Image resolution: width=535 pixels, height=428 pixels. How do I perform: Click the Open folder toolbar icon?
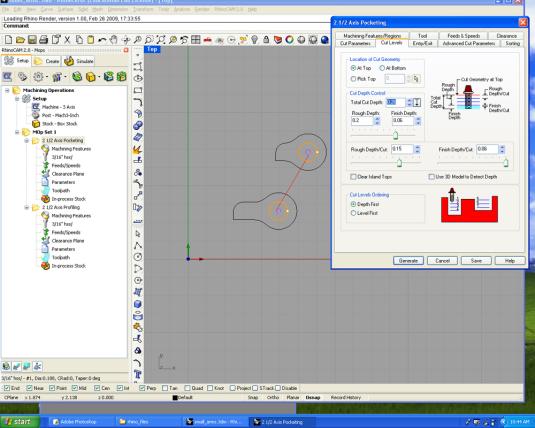[x=20, y=40]
